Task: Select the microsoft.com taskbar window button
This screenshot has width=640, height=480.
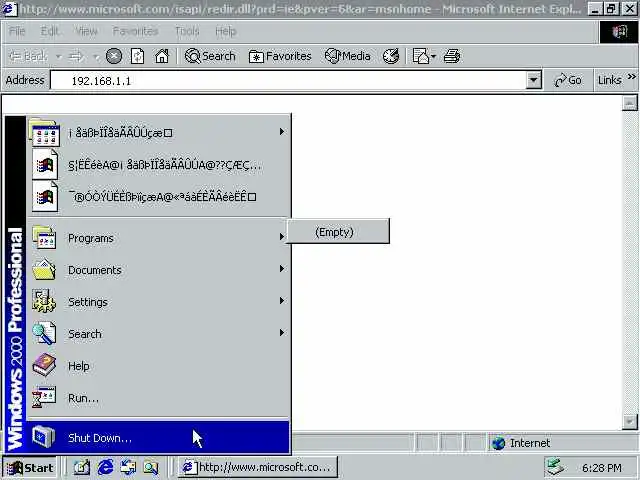Action: 258,467
